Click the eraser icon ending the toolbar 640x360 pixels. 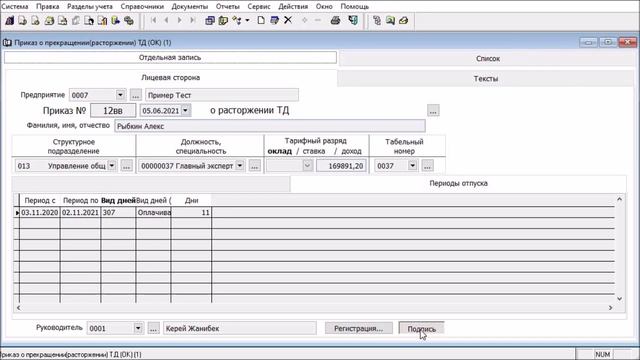tap(404, 20)
